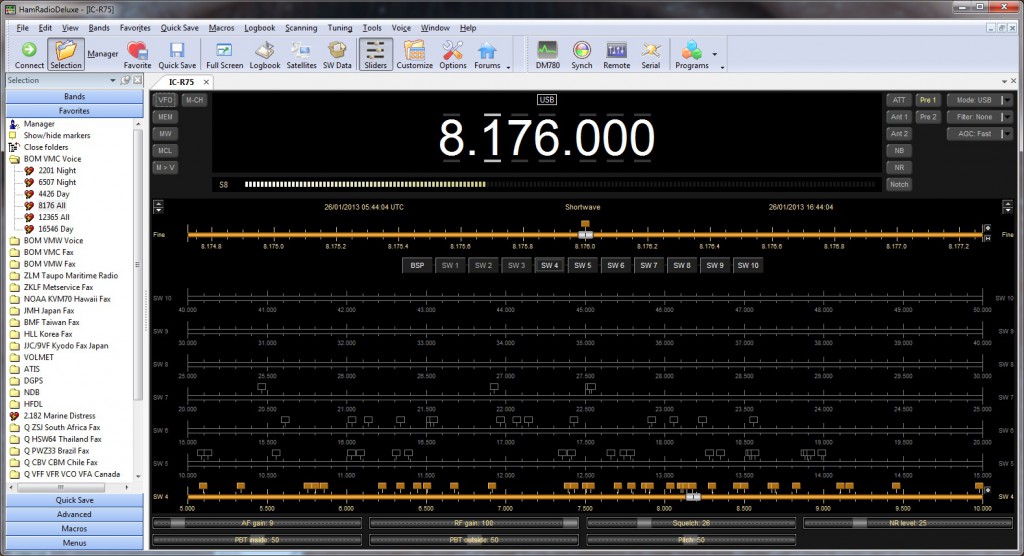Viewport: 1024px width, 556px height.
Task: Click the Quick Save floppy icon
Action: (177, 54)
